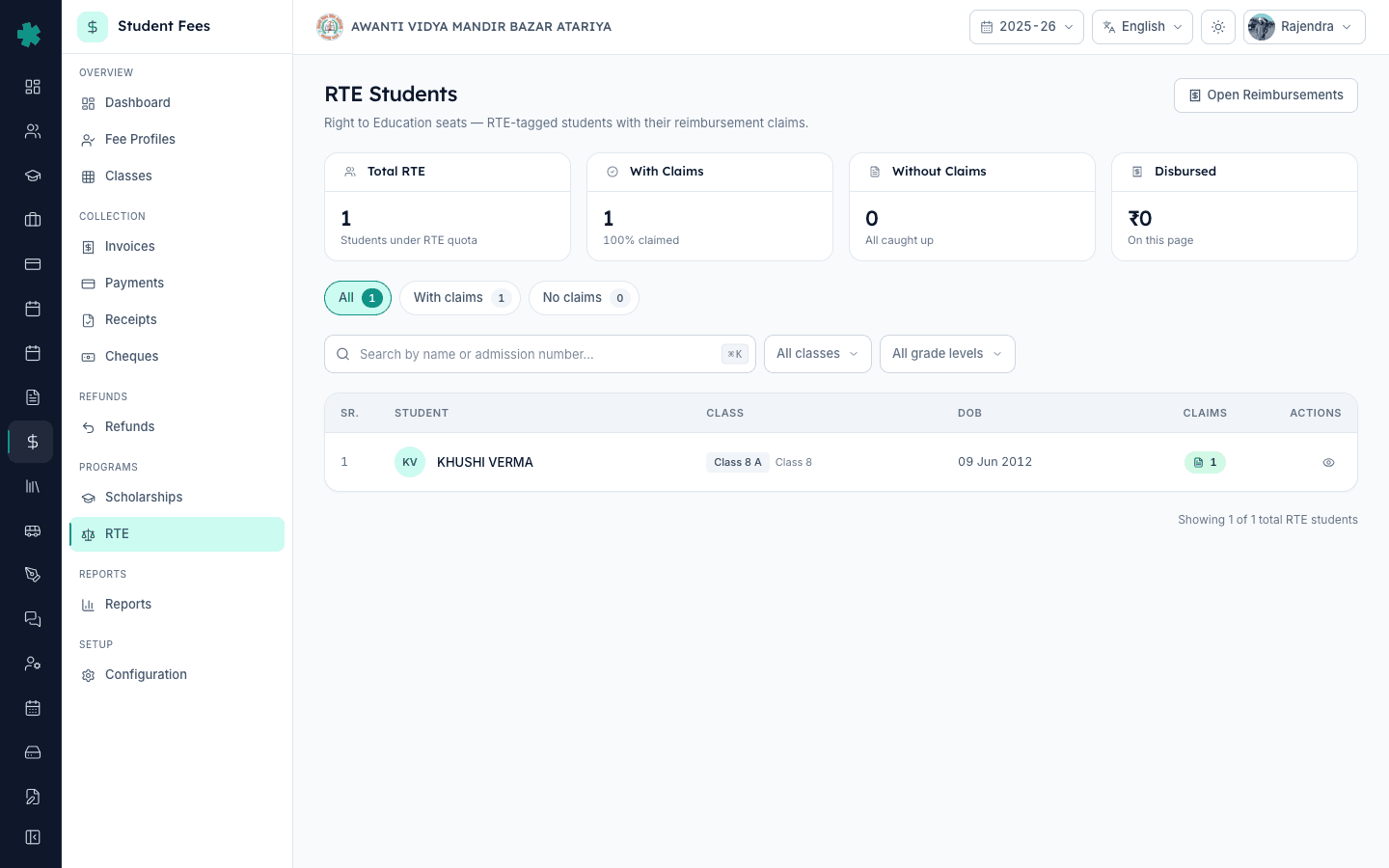
Task: Click the Class 8 A badge
Action: [738, 463]
